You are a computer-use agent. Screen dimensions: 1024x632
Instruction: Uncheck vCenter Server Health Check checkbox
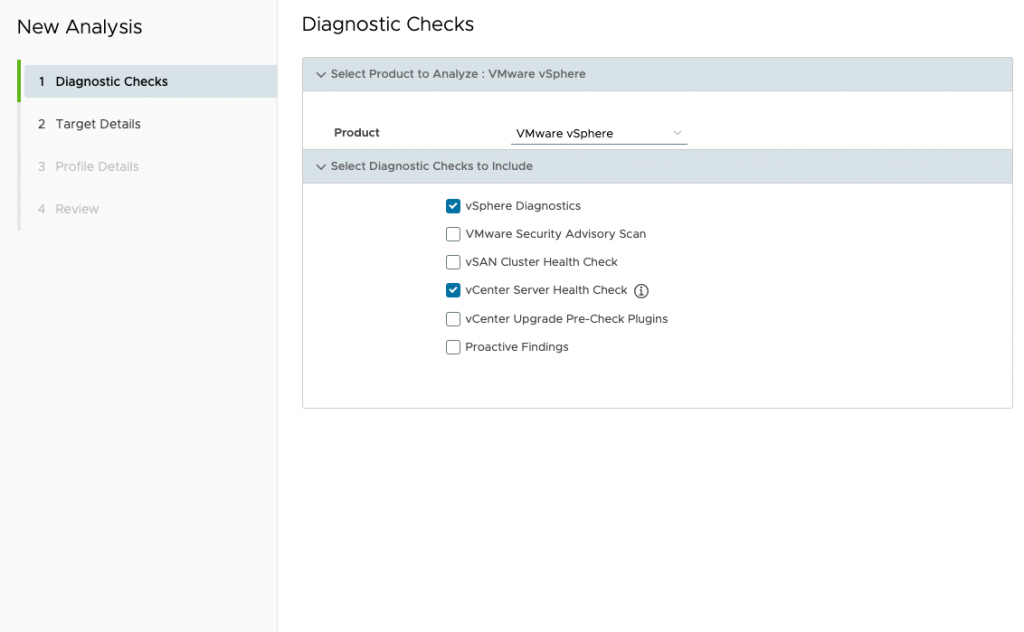(x=453, y=290)
